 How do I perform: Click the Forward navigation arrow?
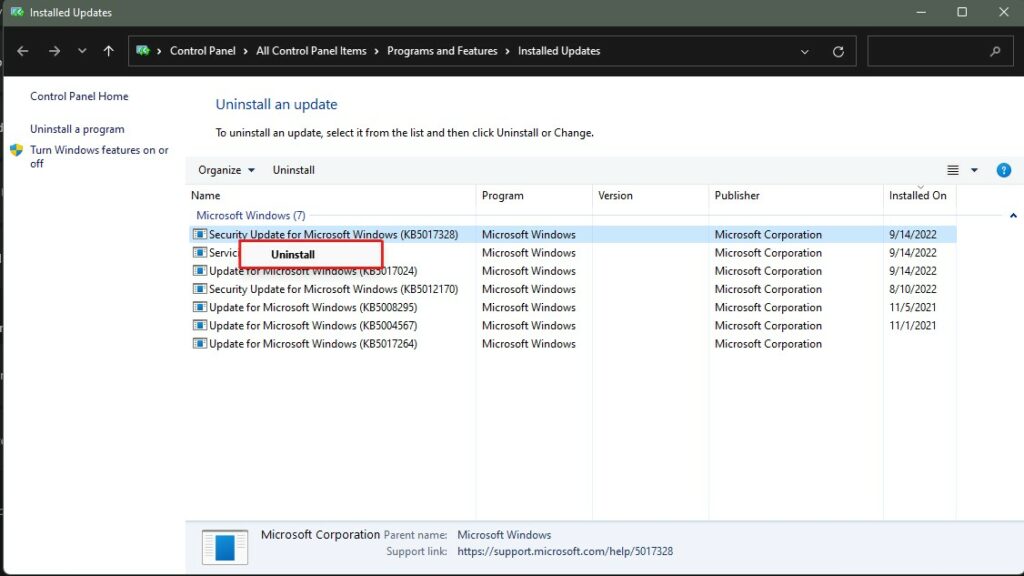click(54, 51)
